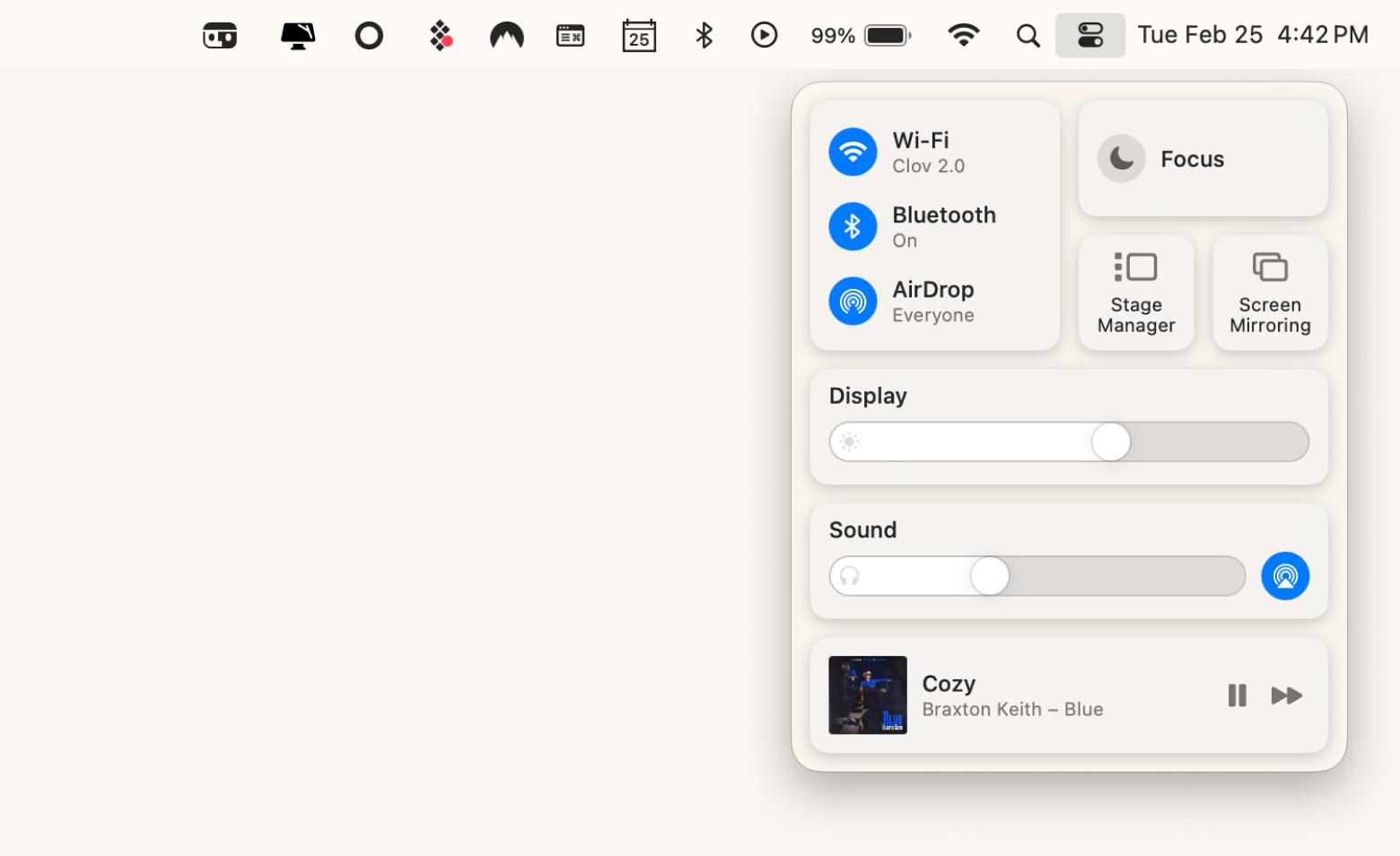Open Spotlight search magnifier
1400x856 pixels.
pos(1028,36)
